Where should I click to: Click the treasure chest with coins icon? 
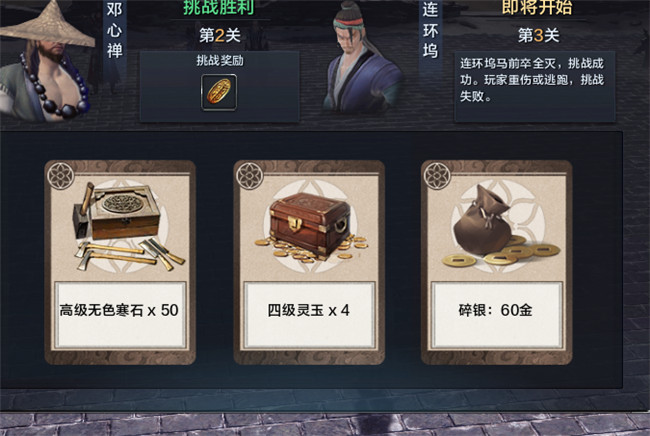311,228
